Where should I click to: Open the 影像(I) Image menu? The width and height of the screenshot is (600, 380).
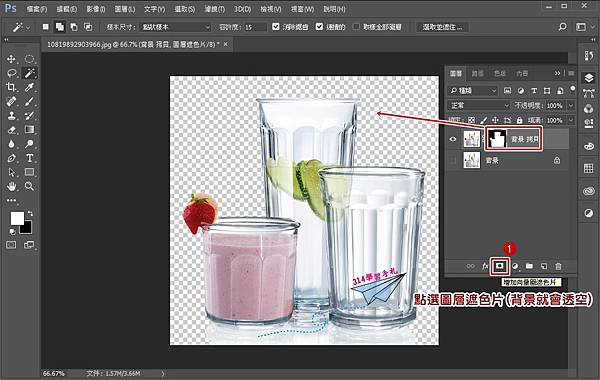96,9
